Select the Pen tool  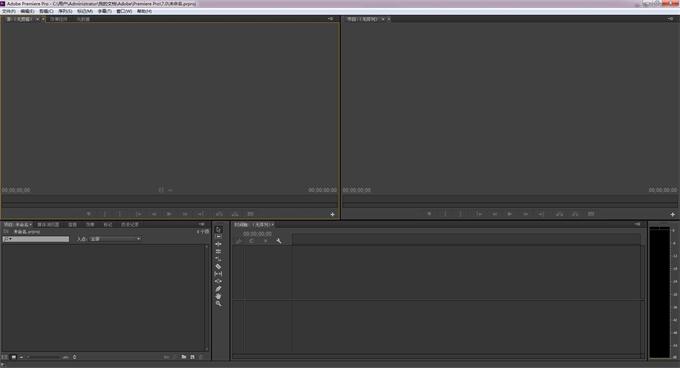pos(219,289)
